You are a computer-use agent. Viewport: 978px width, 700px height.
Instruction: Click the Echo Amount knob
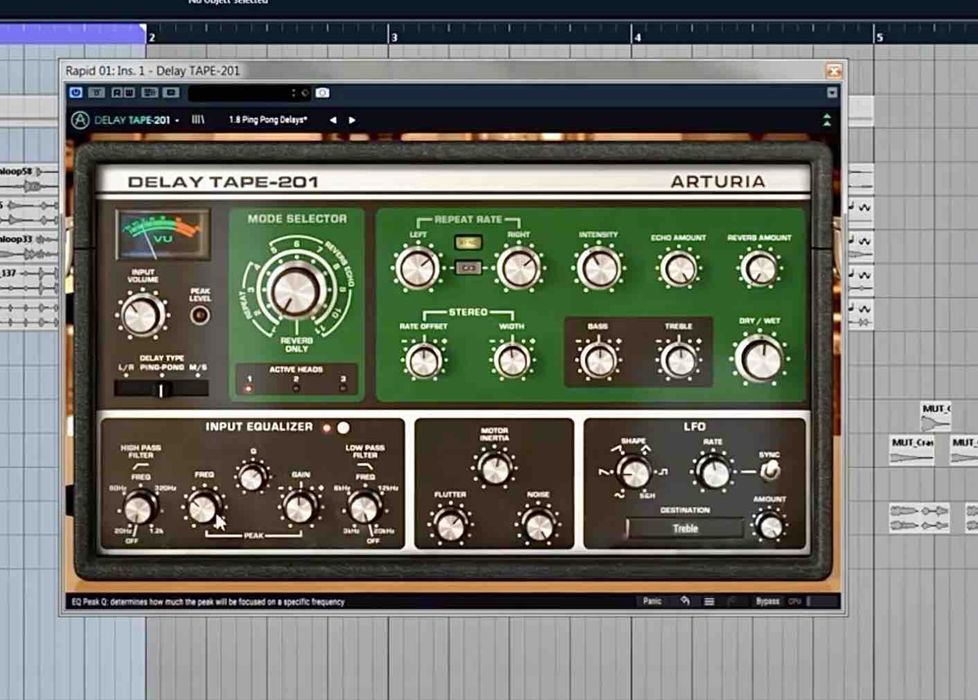pos(679,269)
